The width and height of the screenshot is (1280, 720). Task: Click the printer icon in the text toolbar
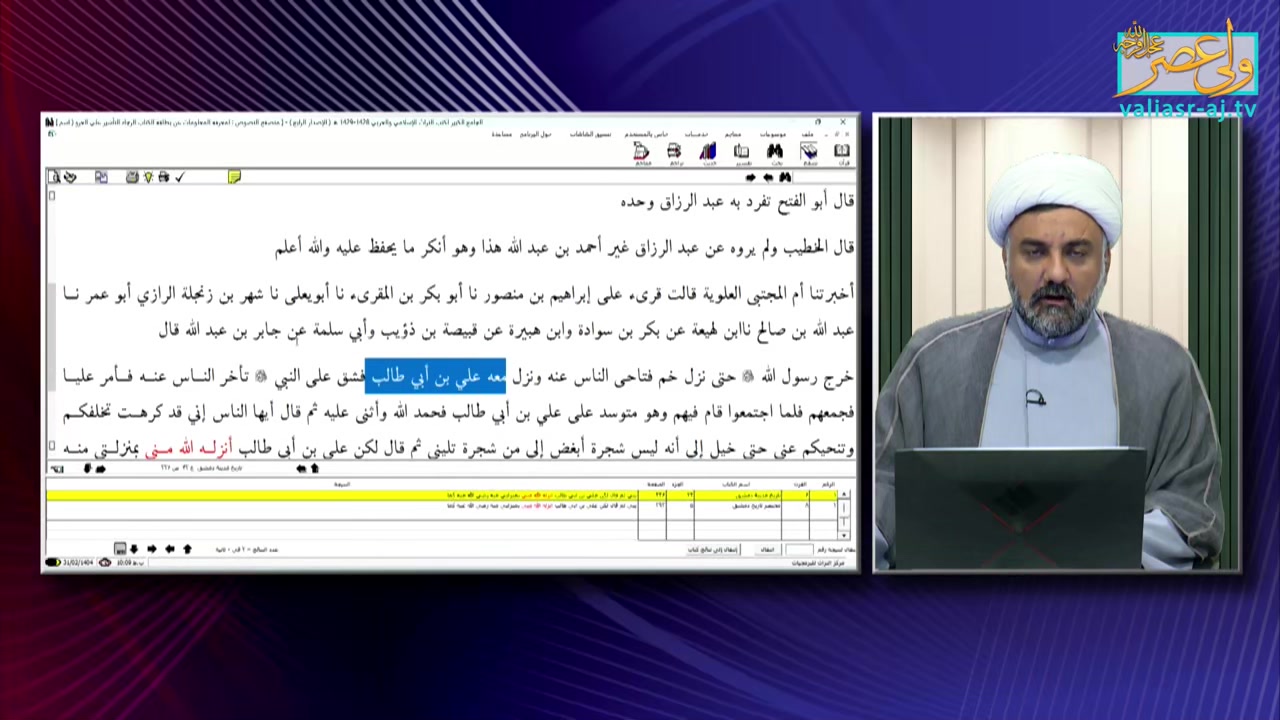click(164, 177)
